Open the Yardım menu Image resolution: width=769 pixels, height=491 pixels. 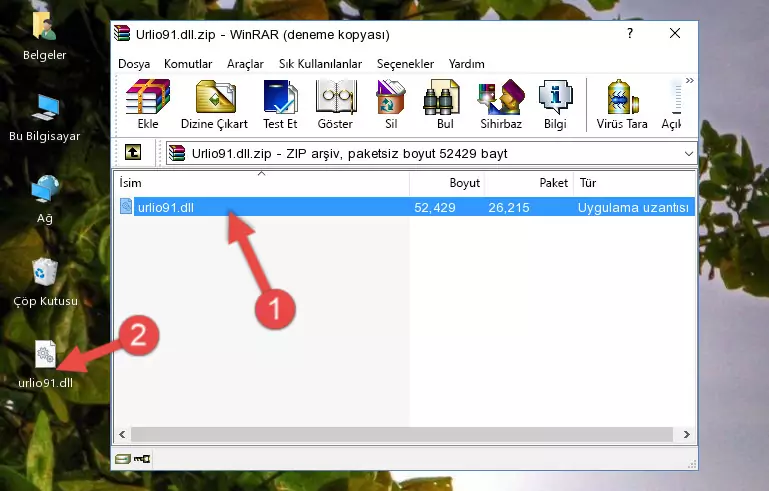coord(466,64)
